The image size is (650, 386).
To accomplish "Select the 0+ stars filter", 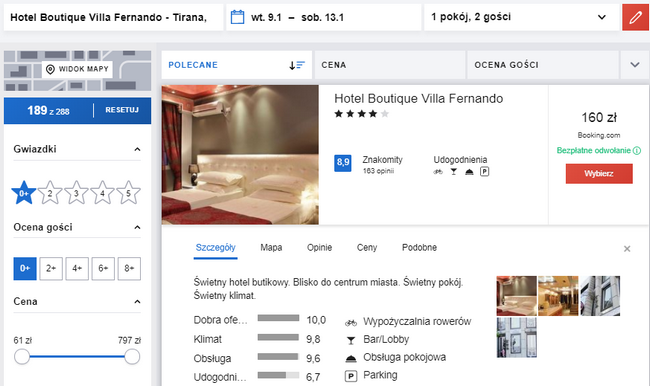I will 24,193.
